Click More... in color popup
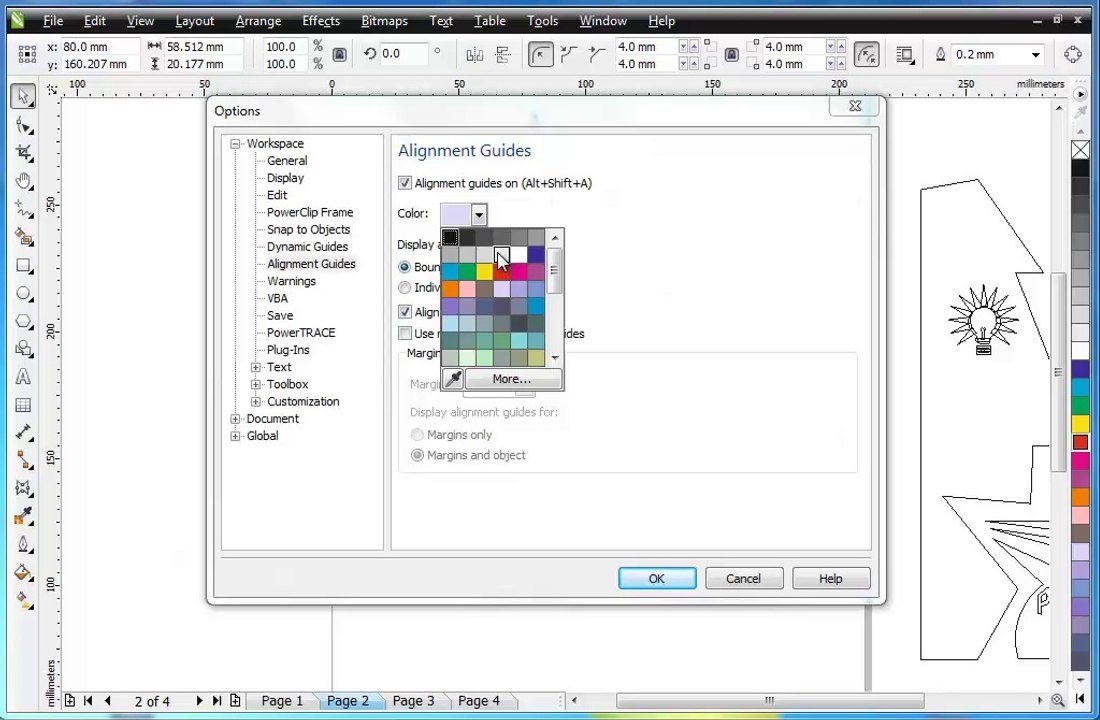The height and width of the screenshot is (720, 1100). [x=512, y=379]
